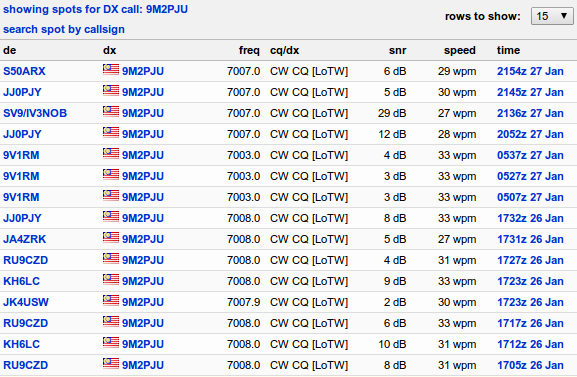
Task: Click the 'search spot by callsign' link
Action: pyautogui.click(x=64, y=29)
